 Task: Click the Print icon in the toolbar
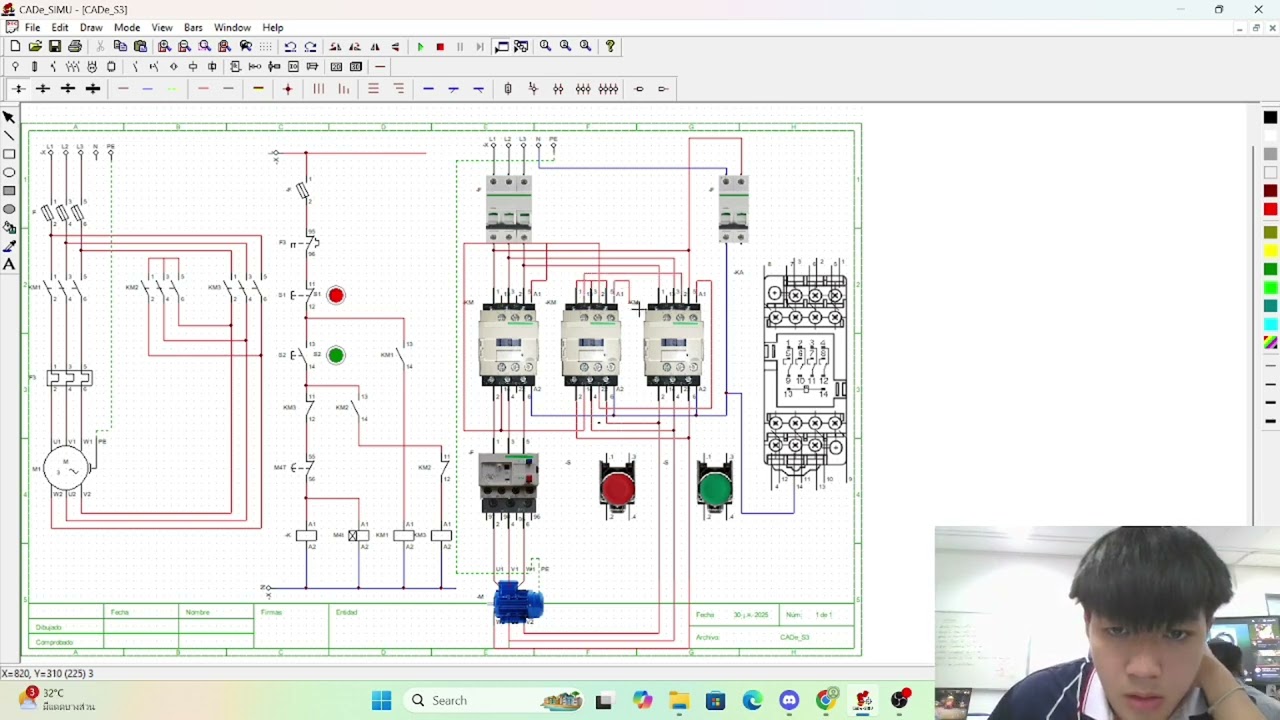pyautogui.click(x=75, y=47)
